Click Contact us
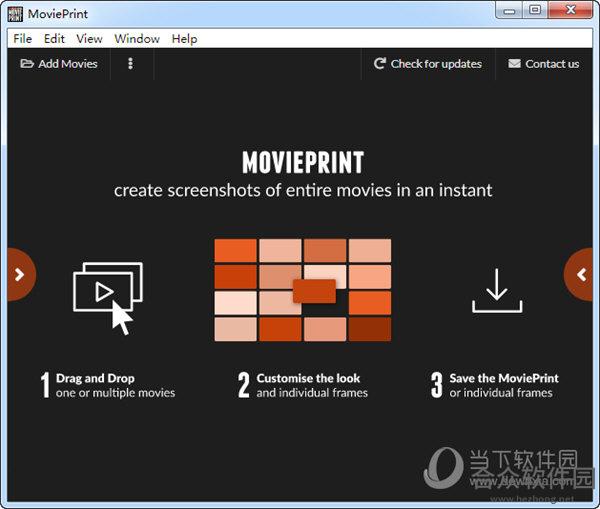 coord(543,64)
